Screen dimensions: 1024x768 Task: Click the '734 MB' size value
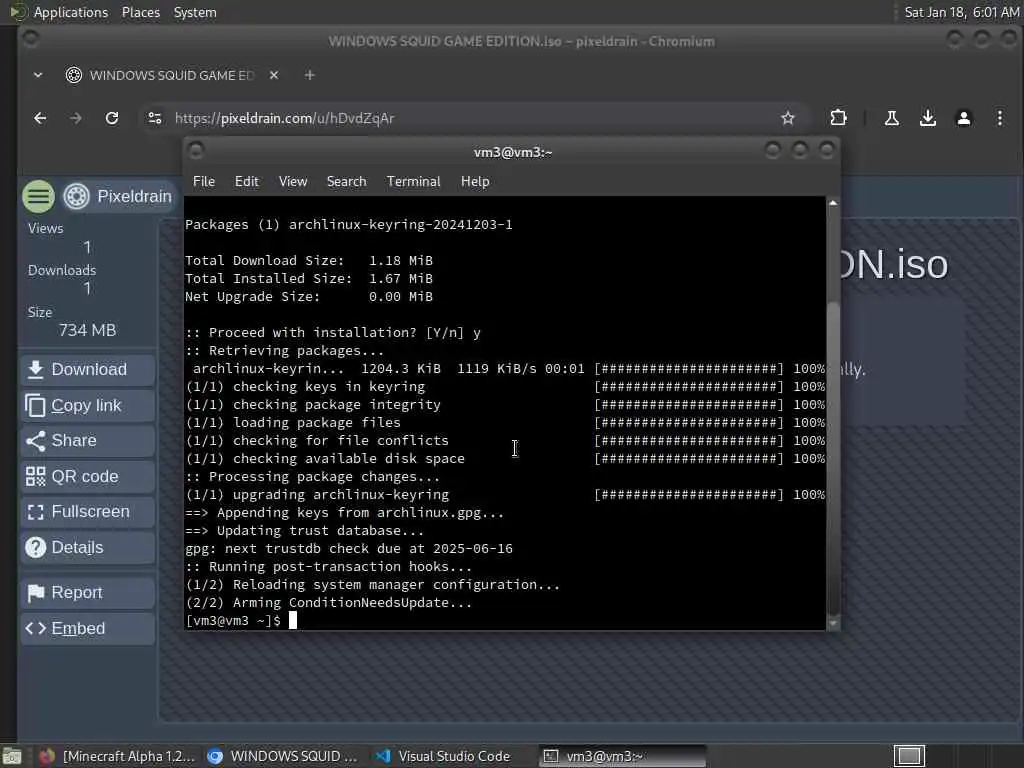(x=88, y=330)
